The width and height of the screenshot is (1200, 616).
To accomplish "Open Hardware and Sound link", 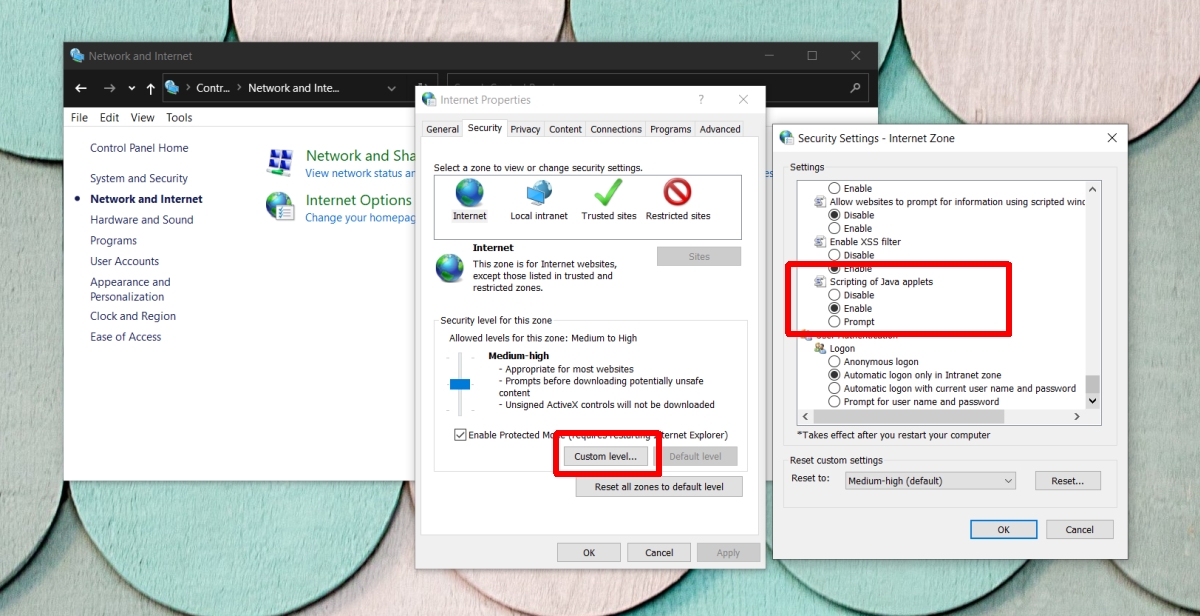I will coord(142,220).
